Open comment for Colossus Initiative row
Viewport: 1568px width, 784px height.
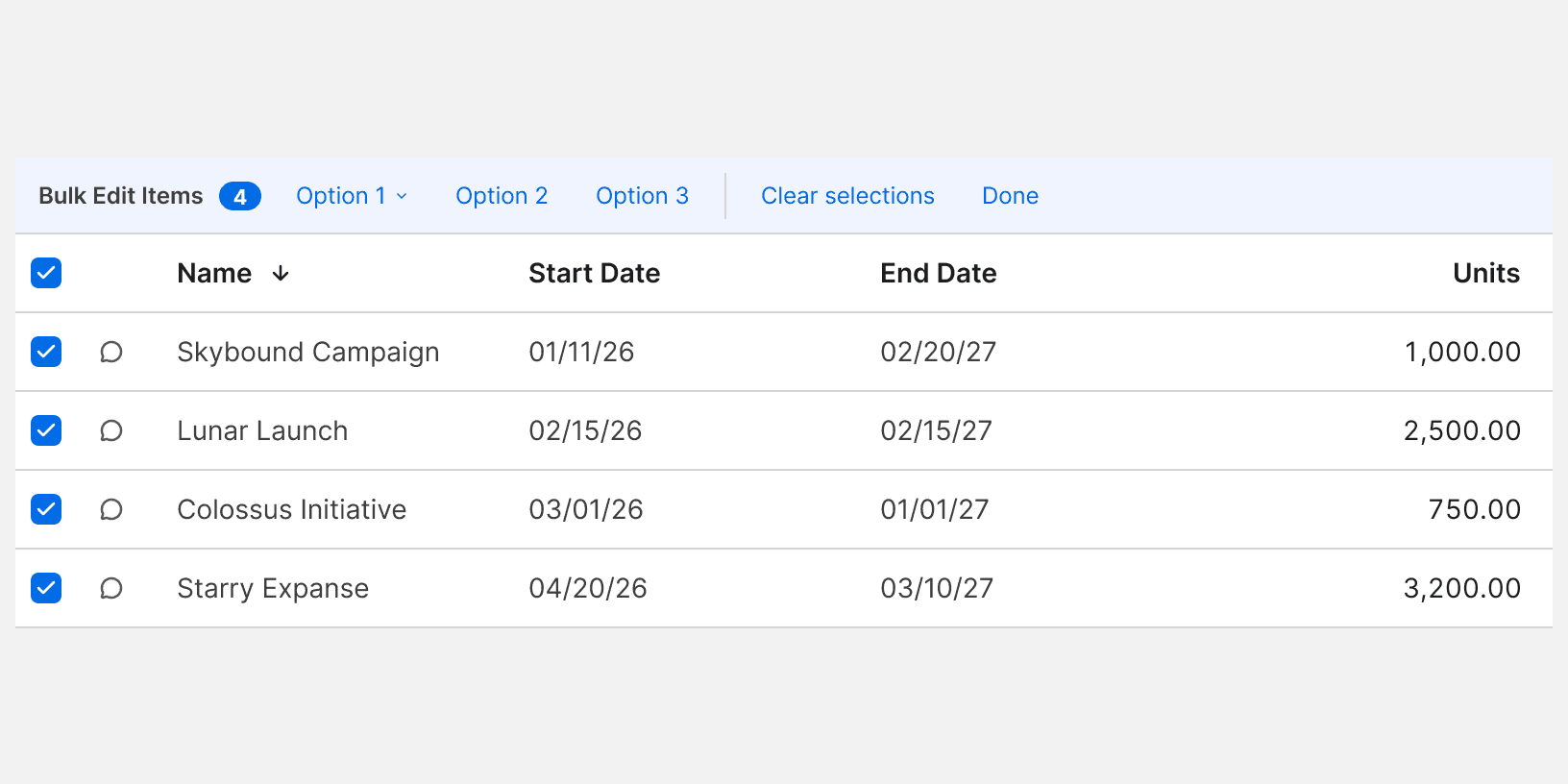[x=111, y=509]
